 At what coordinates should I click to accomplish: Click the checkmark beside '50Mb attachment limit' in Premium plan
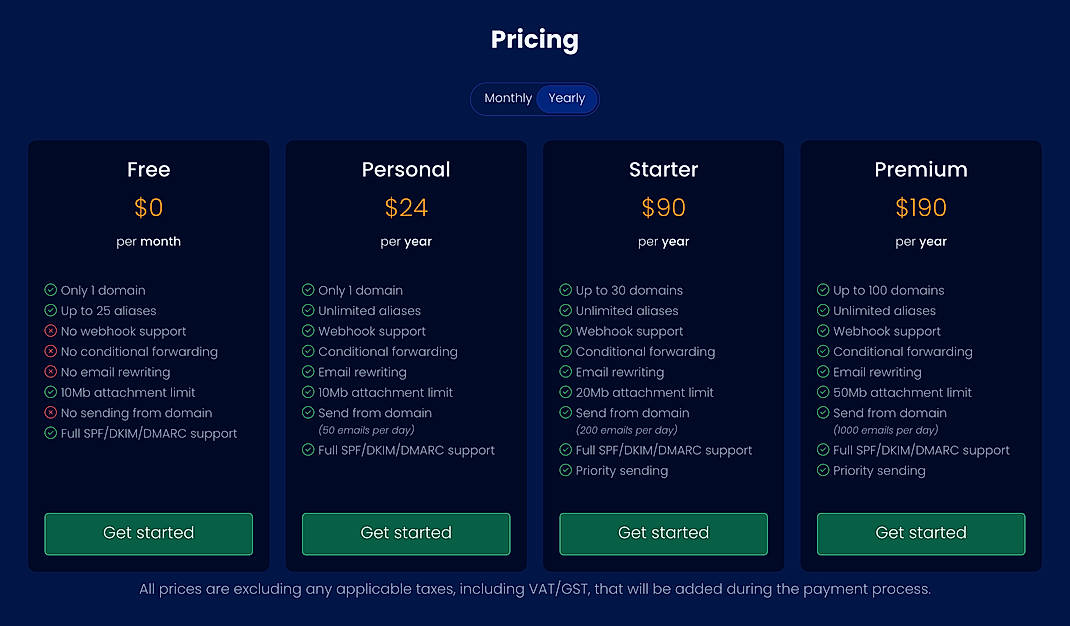[x=823, y=392]
